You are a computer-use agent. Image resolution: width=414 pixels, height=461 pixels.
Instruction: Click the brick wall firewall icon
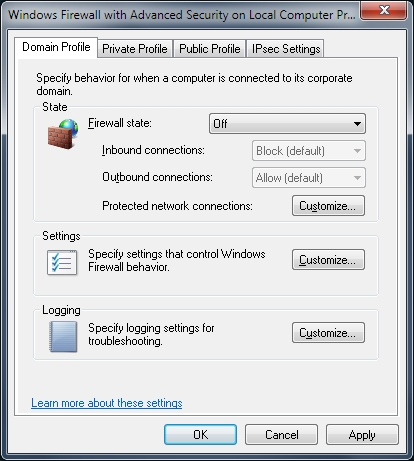pyautogui.click(x=63, y=134)
